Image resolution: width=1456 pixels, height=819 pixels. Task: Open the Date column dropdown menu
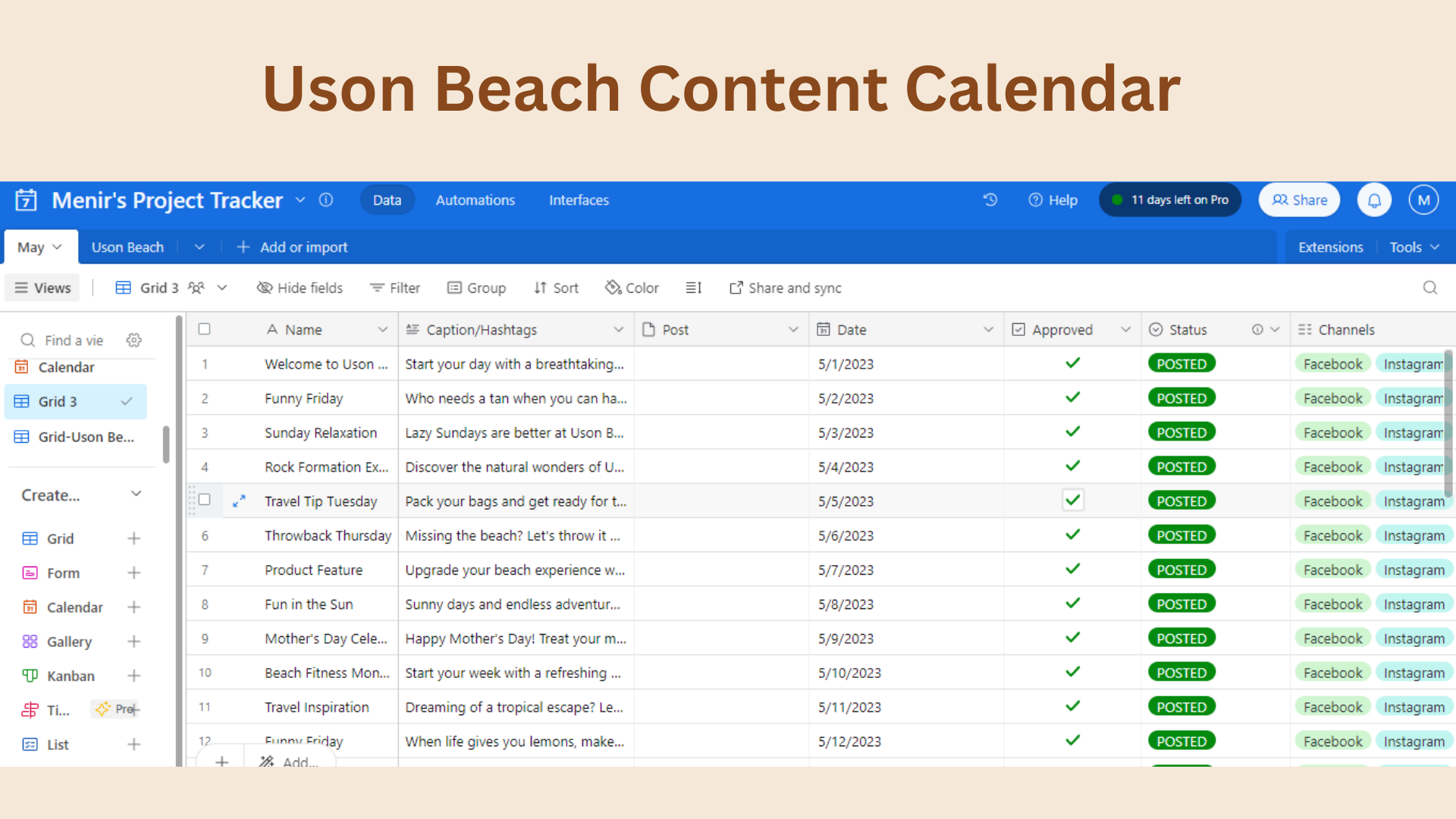pos(988,330)
